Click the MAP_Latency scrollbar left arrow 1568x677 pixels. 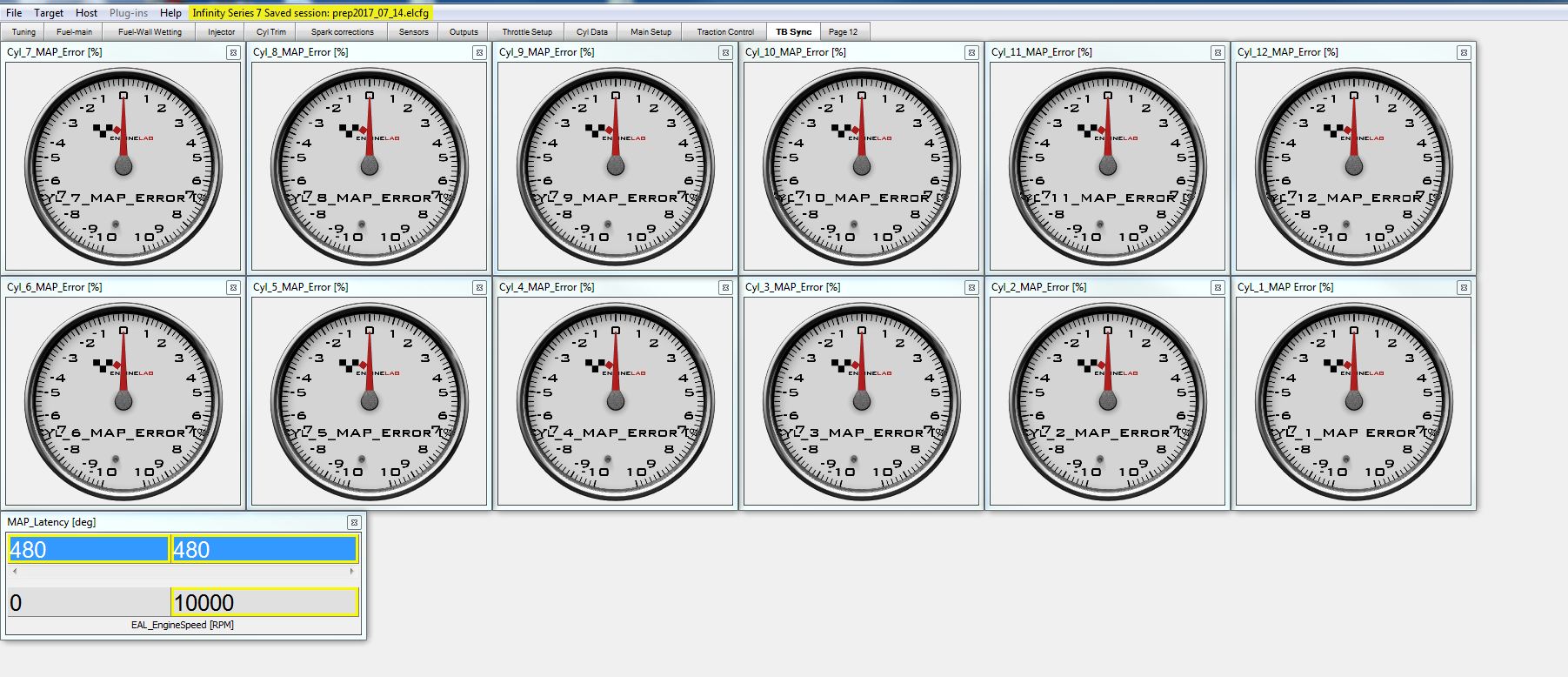(x=15, y=572)
